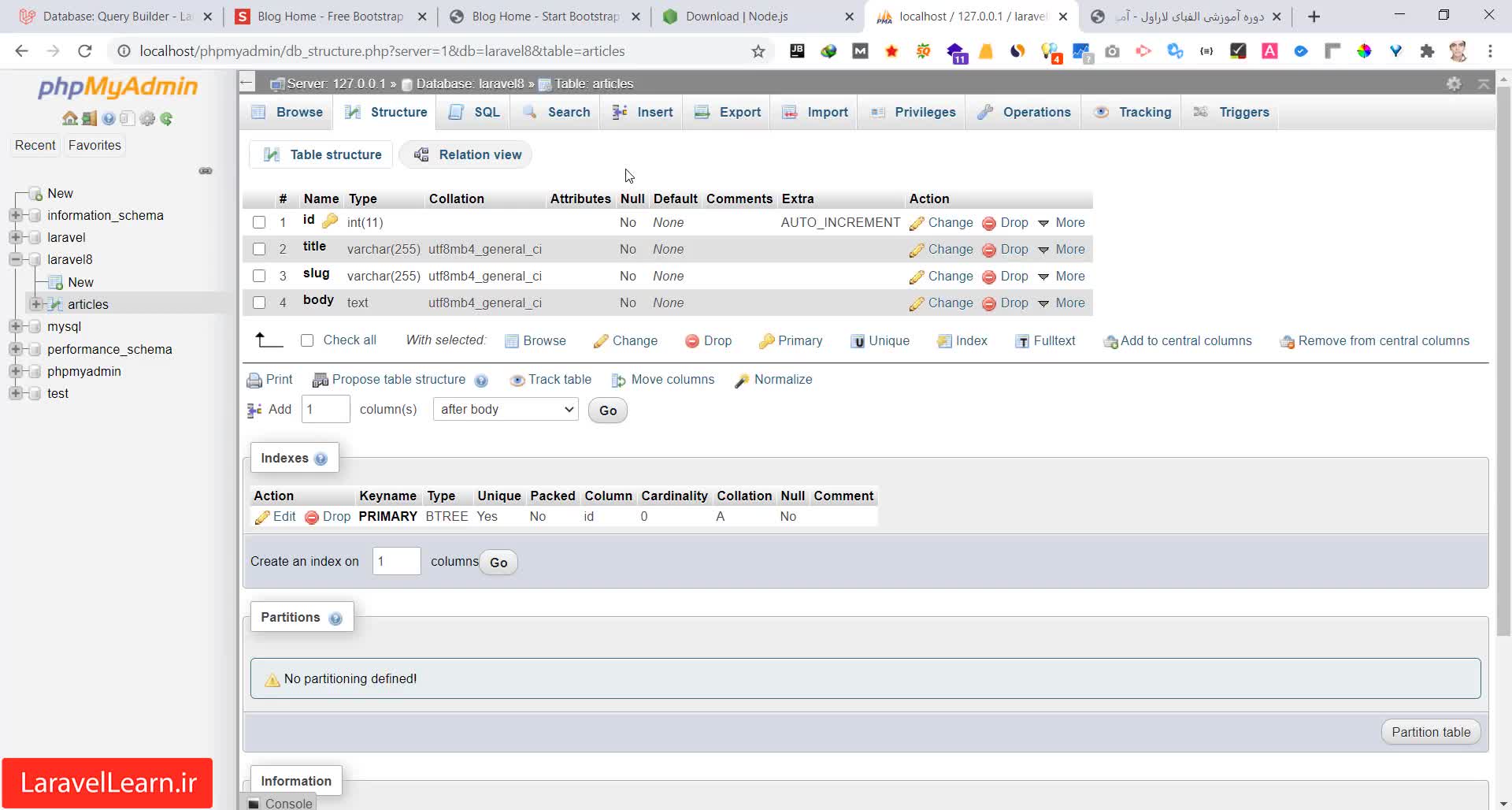Select the checkbox for the body row
1512x810 pixels.
(259, 303)
